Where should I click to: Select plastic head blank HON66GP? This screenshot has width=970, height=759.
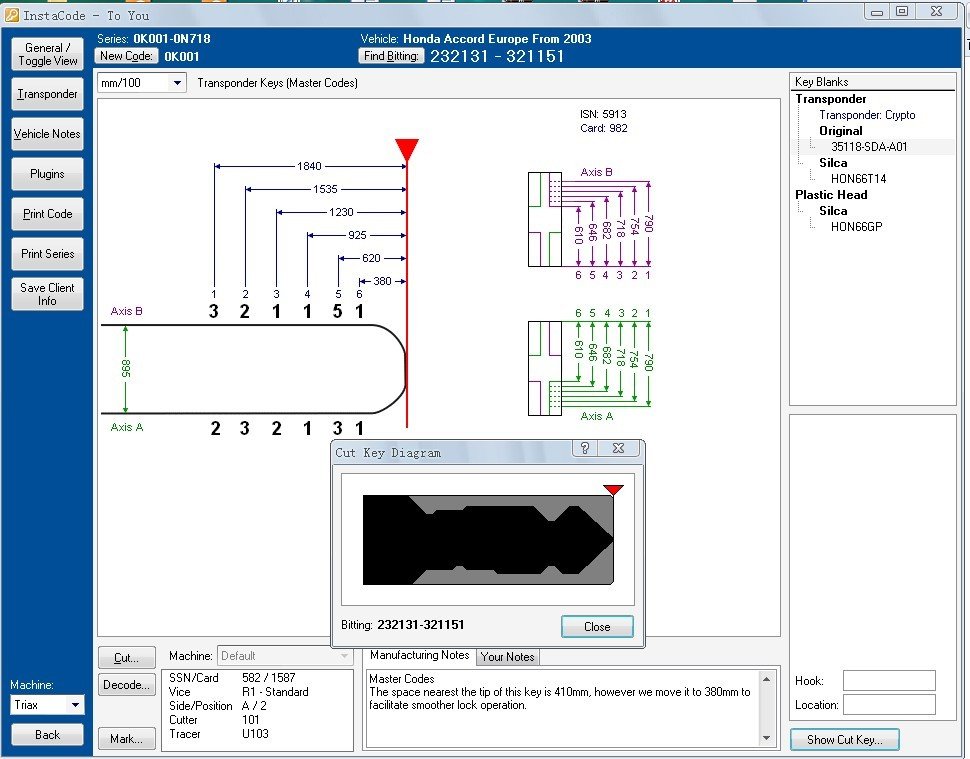(x=856, y=226)
